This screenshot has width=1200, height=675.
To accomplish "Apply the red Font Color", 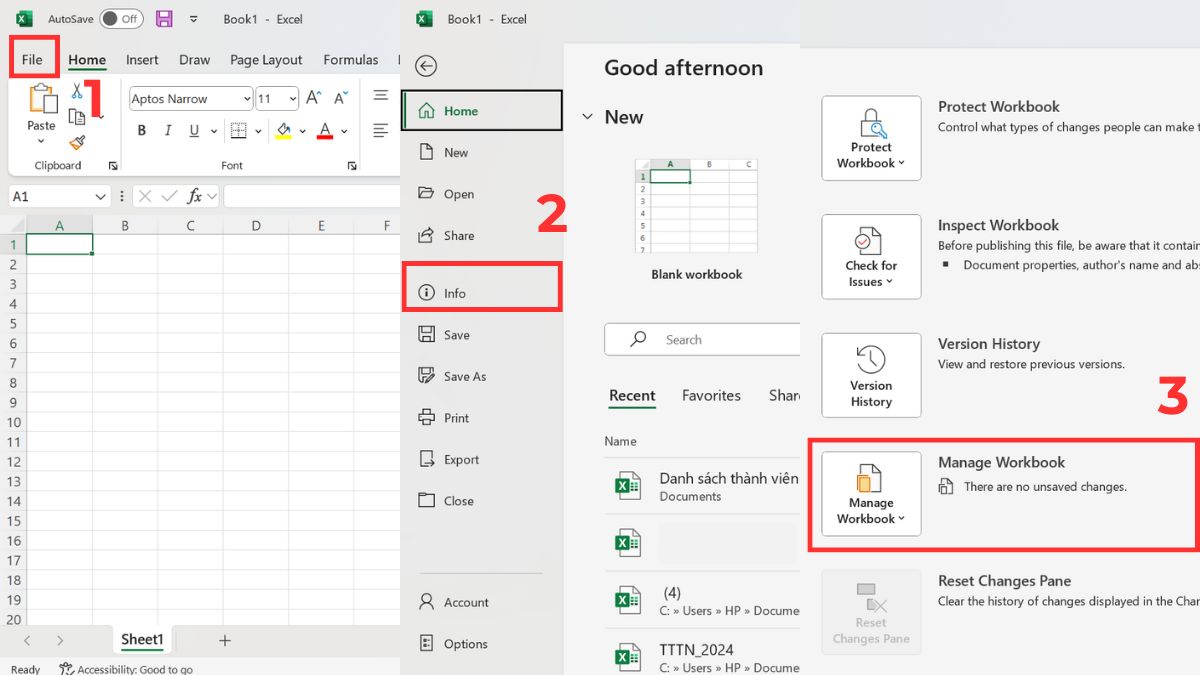I will point(324,131).
